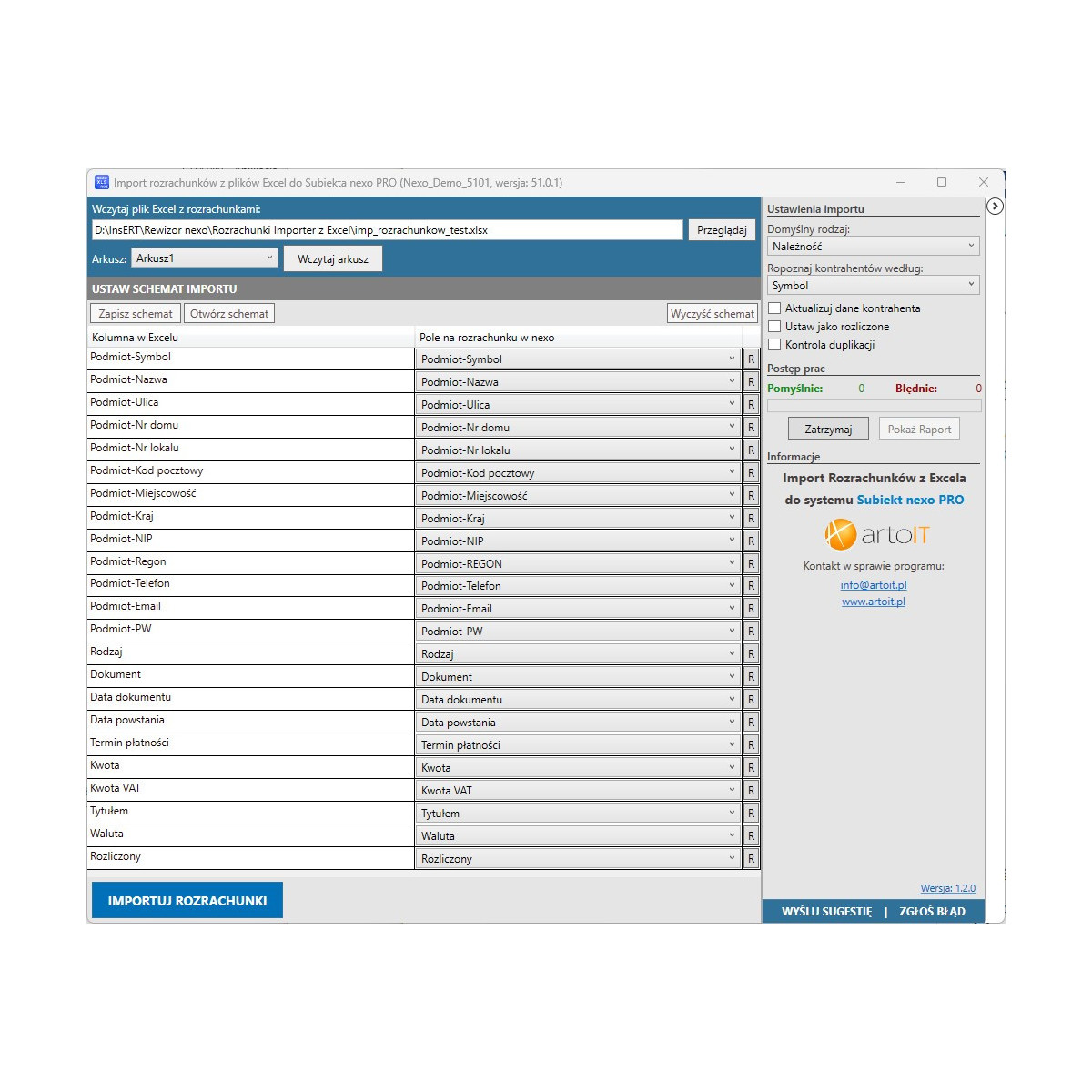Click the import progress bar
The height and width of the screenshot is (1092, 1092).
pos(874,406)
